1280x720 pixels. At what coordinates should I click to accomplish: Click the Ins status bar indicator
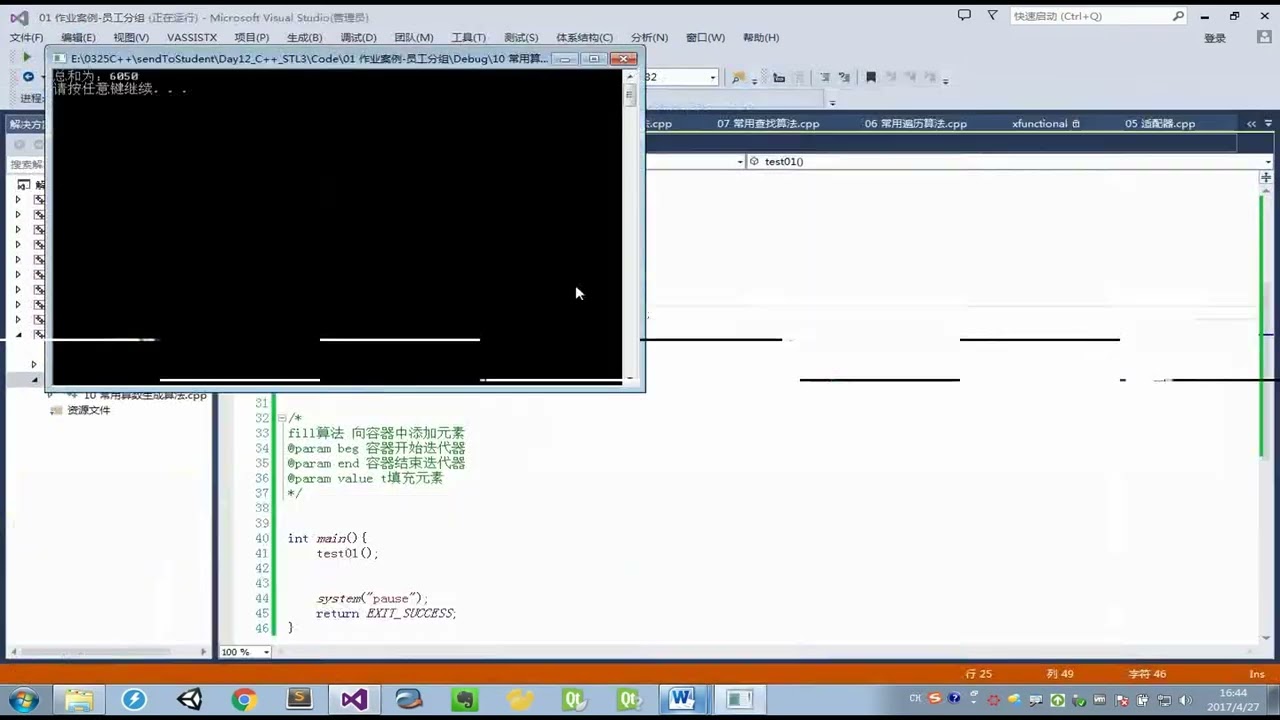coord(1257,674)
